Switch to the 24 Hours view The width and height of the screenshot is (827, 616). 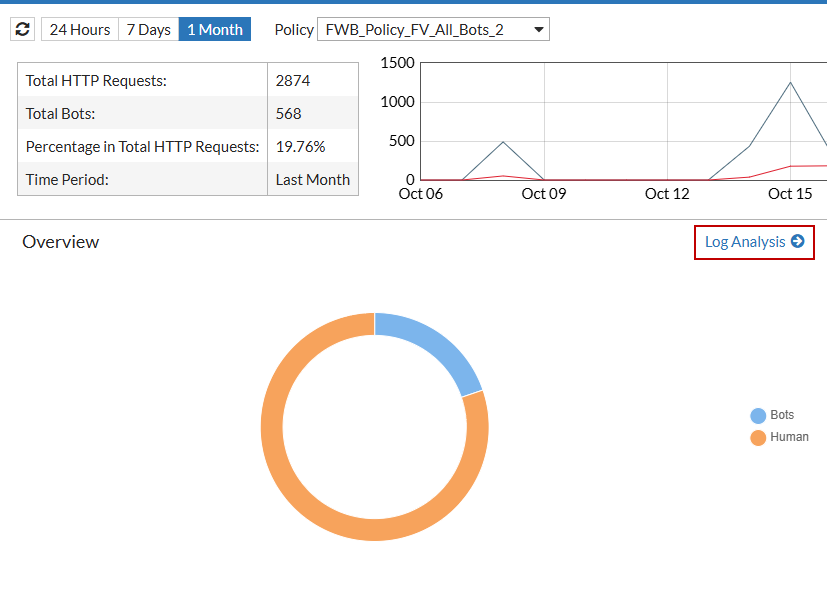[79, 28]
